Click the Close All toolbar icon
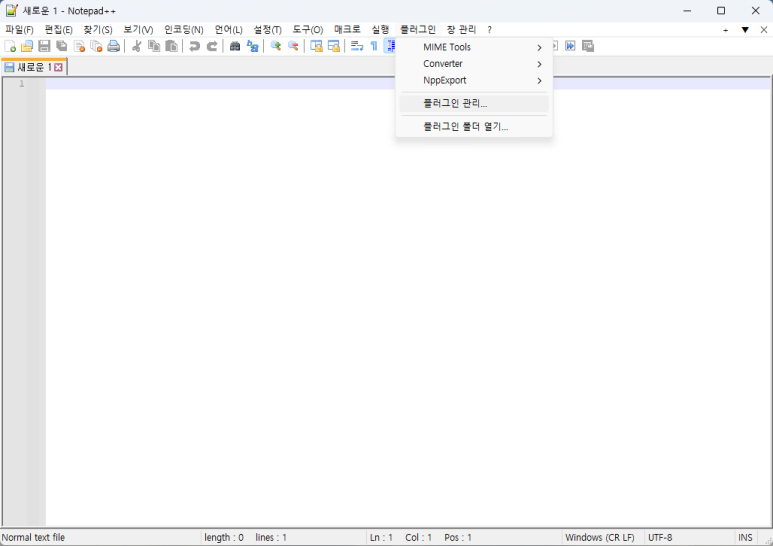Viewport: 773px width, 546px height. pos(96,46)
